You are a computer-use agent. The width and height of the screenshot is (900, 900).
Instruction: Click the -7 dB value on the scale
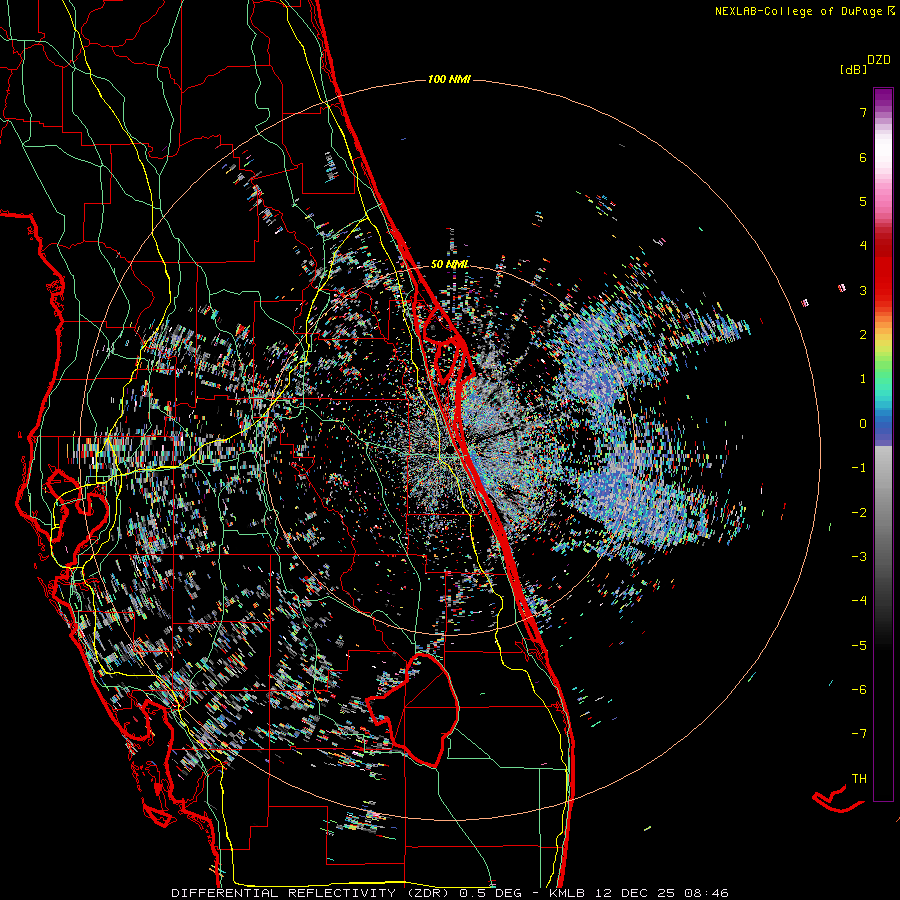coord(859,734)
